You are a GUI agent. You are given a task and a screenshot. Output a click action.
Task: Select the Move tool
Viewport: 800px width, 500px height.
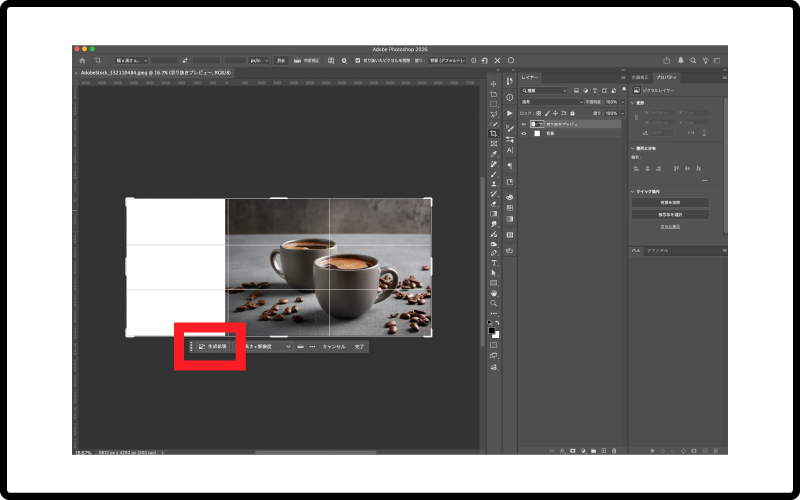pos(493,83)
